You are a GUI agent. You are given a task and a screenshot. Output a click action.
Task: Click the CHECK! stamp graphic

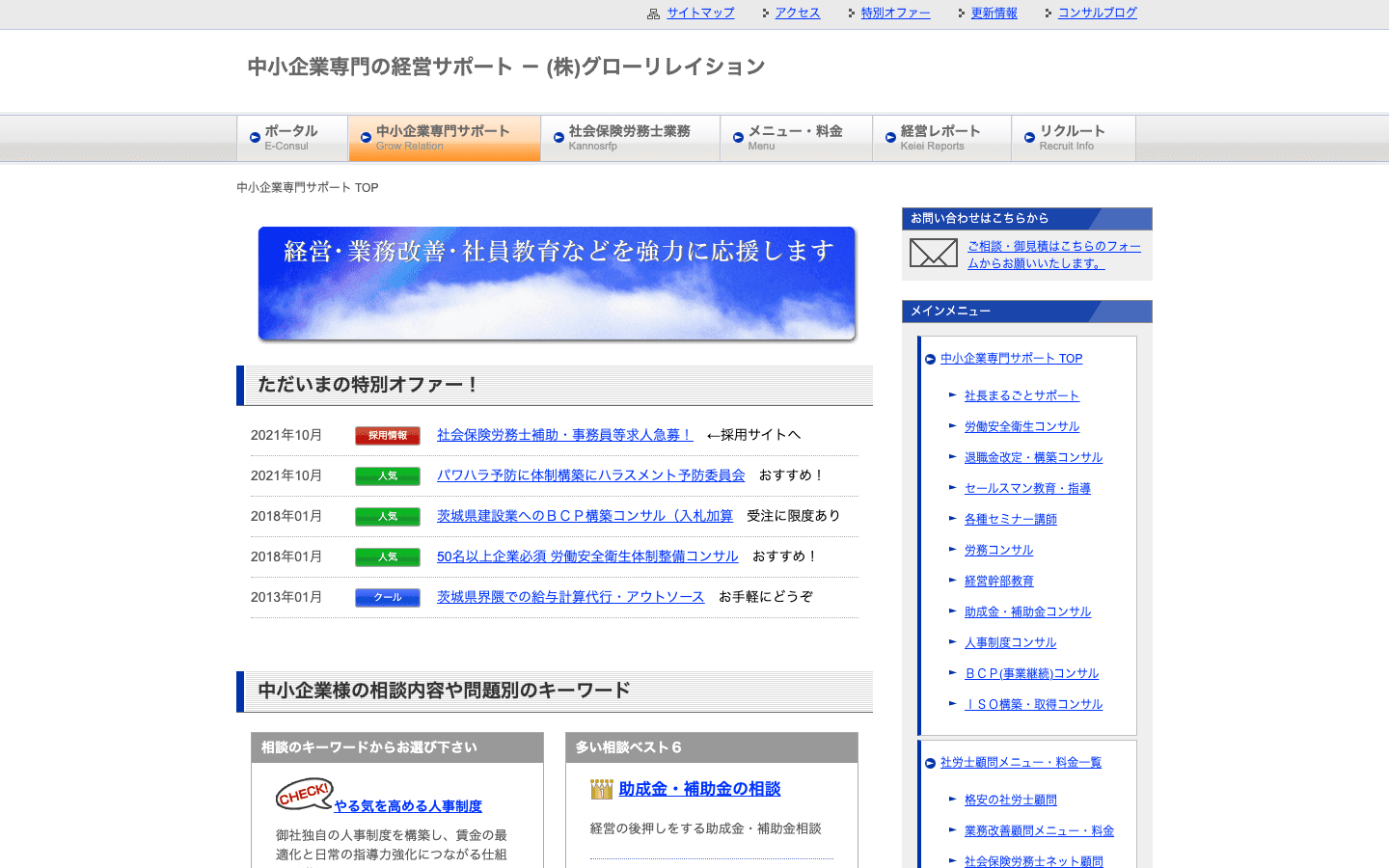click(304, 794)
